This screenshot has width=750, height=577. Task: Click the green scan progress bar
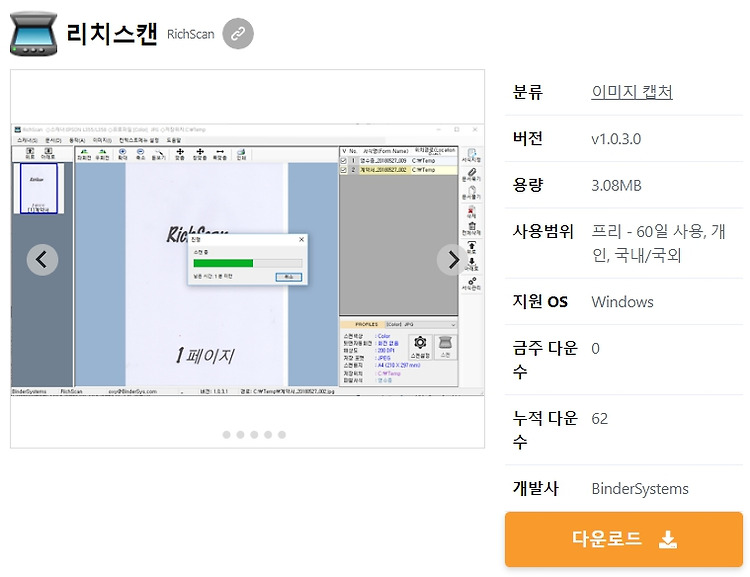[x=223, y=263]
